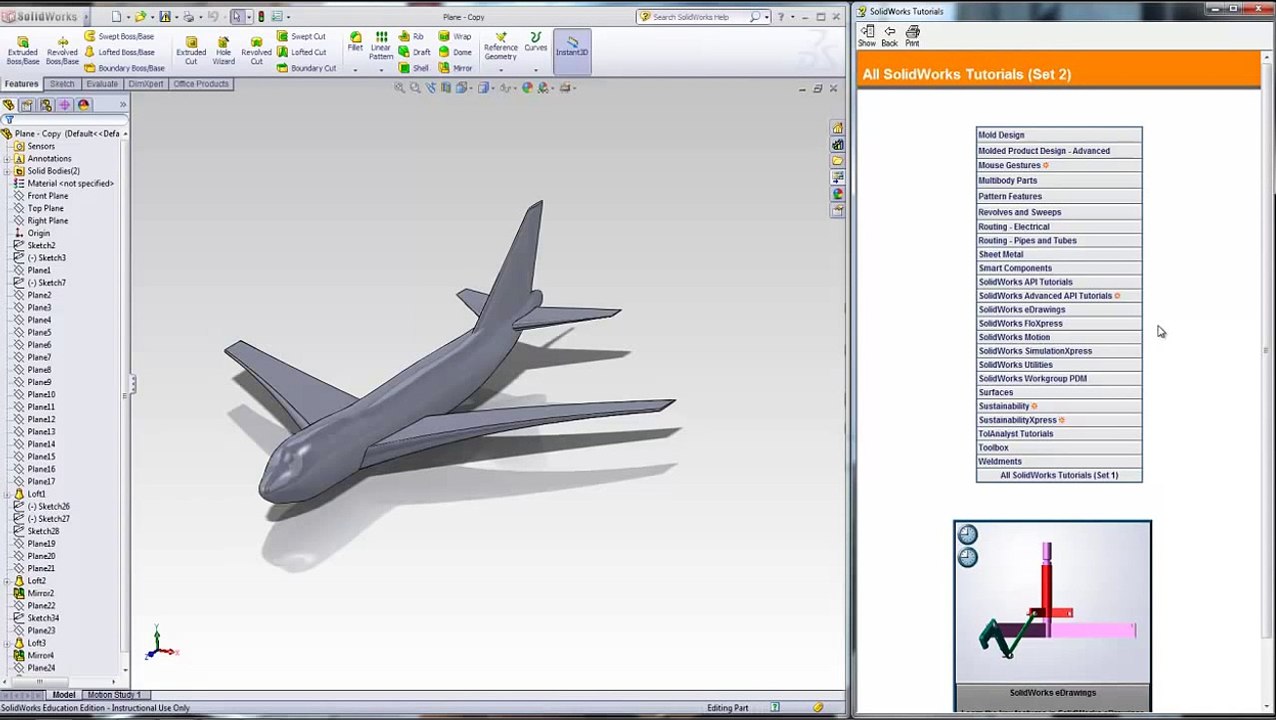1276x720 pixels.
Task: Select the Rib feature
Action: click(411, 37)
